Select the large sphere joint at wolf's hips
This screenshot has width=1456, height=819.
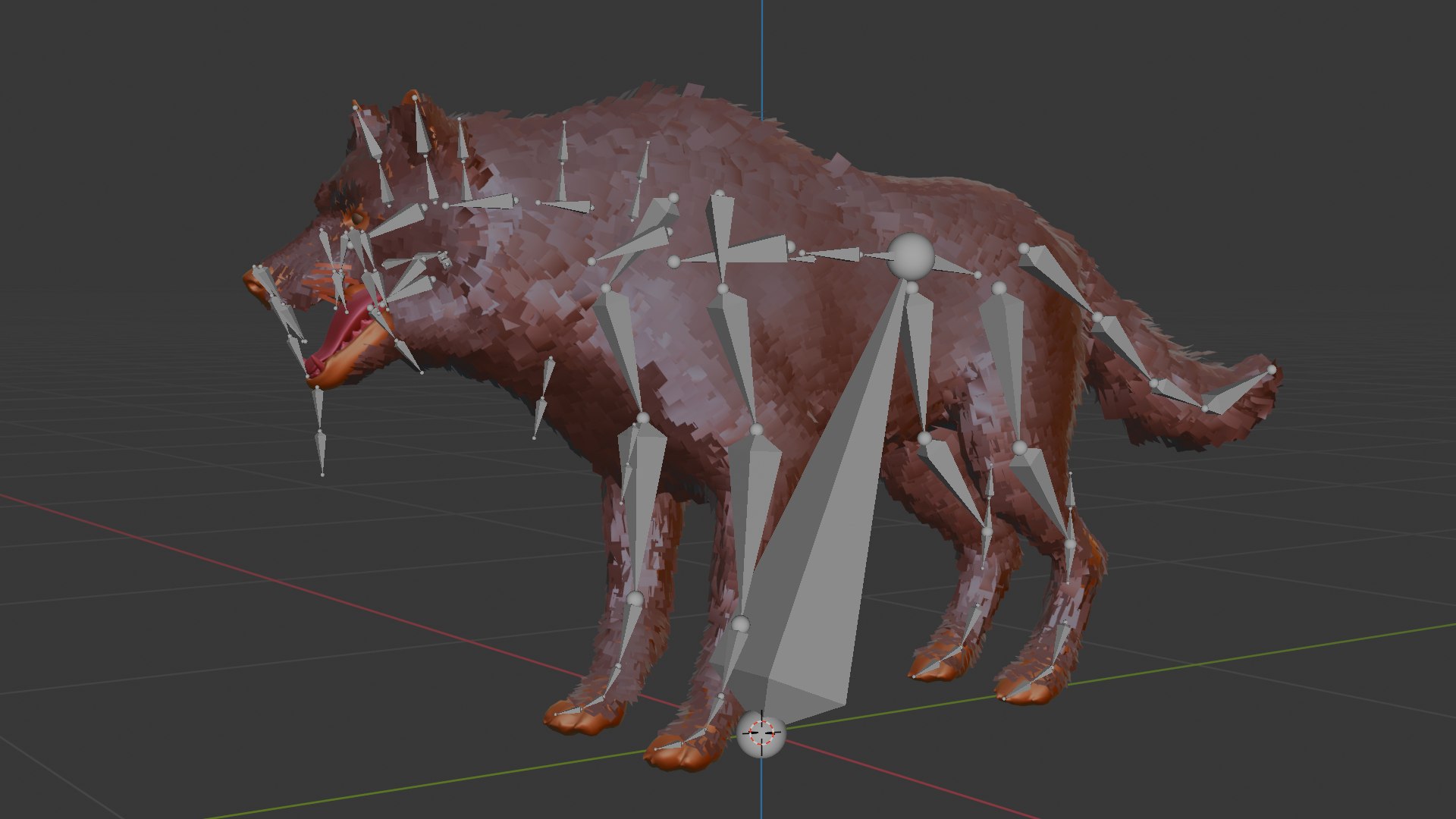pos(910,256)
